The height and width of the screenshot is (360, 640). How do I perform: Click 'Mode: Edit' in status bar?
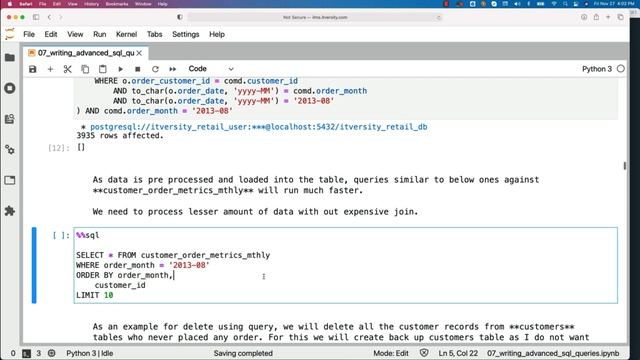point(391,353)
